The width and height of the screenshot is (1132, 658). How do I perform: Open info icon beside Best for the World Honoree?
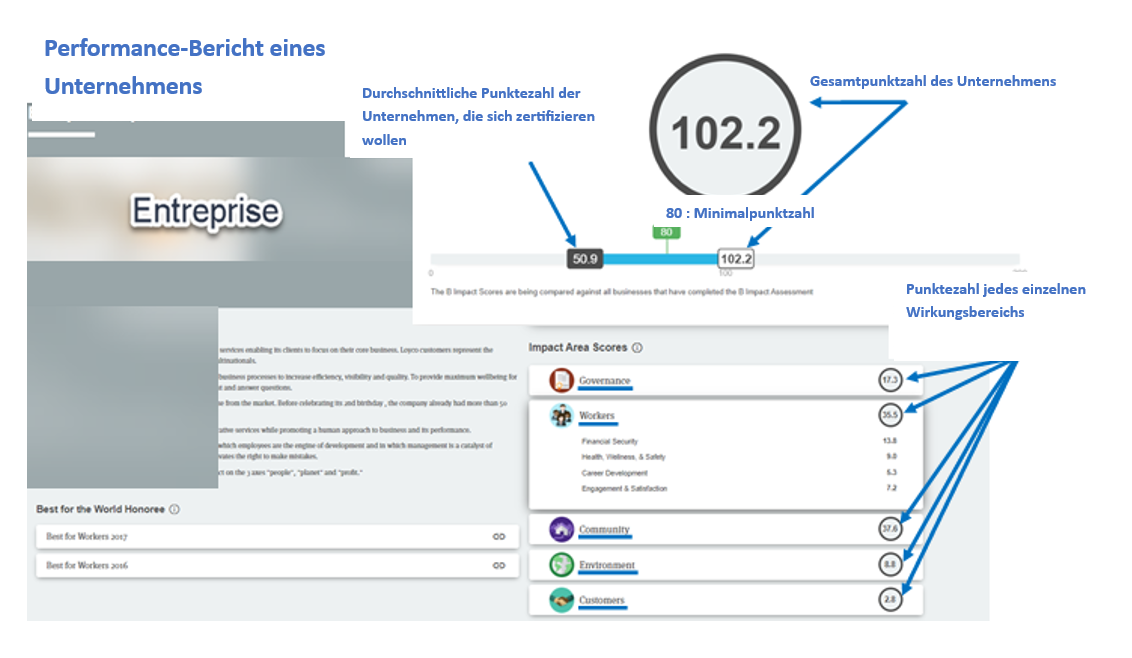point(175,509)
